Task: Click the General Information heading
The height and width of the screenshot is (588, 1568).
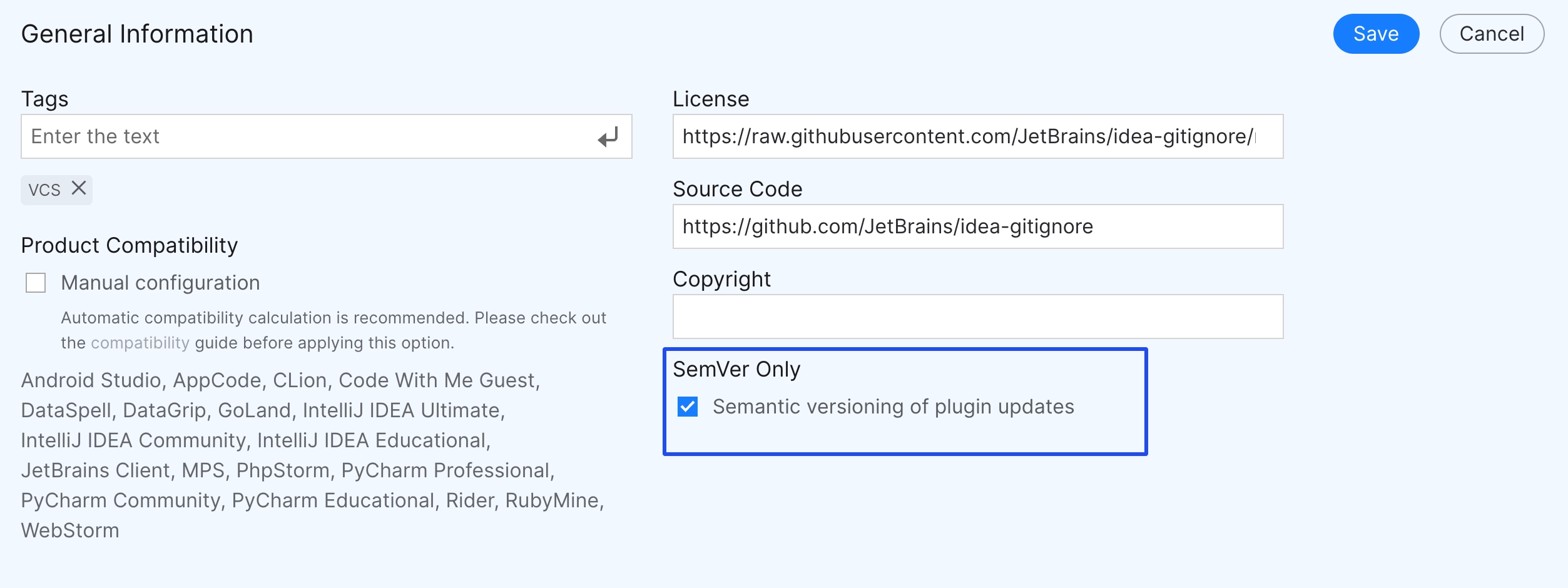Action: pos(137,34)
